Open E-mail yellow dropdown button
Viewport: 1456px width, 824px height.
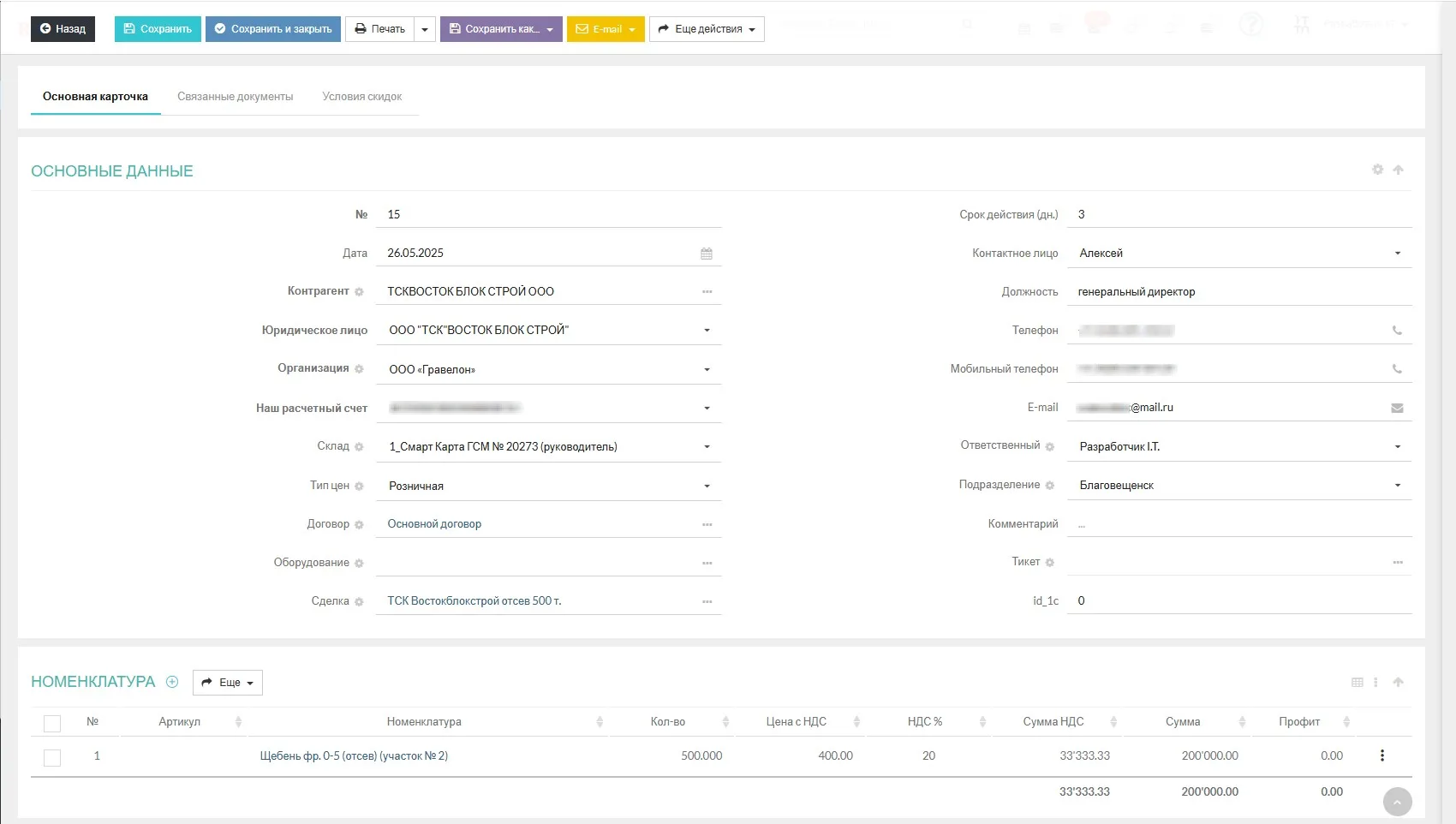[x=606, y=29]
